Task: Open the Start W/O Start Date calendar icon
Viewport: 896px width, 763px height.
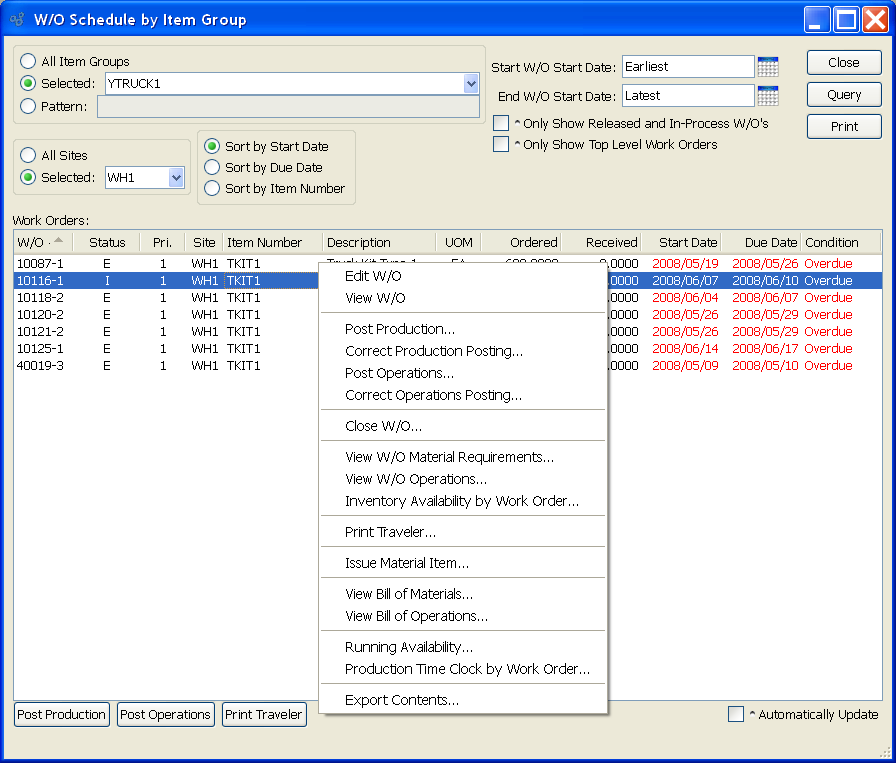Action: pos(767,67)
